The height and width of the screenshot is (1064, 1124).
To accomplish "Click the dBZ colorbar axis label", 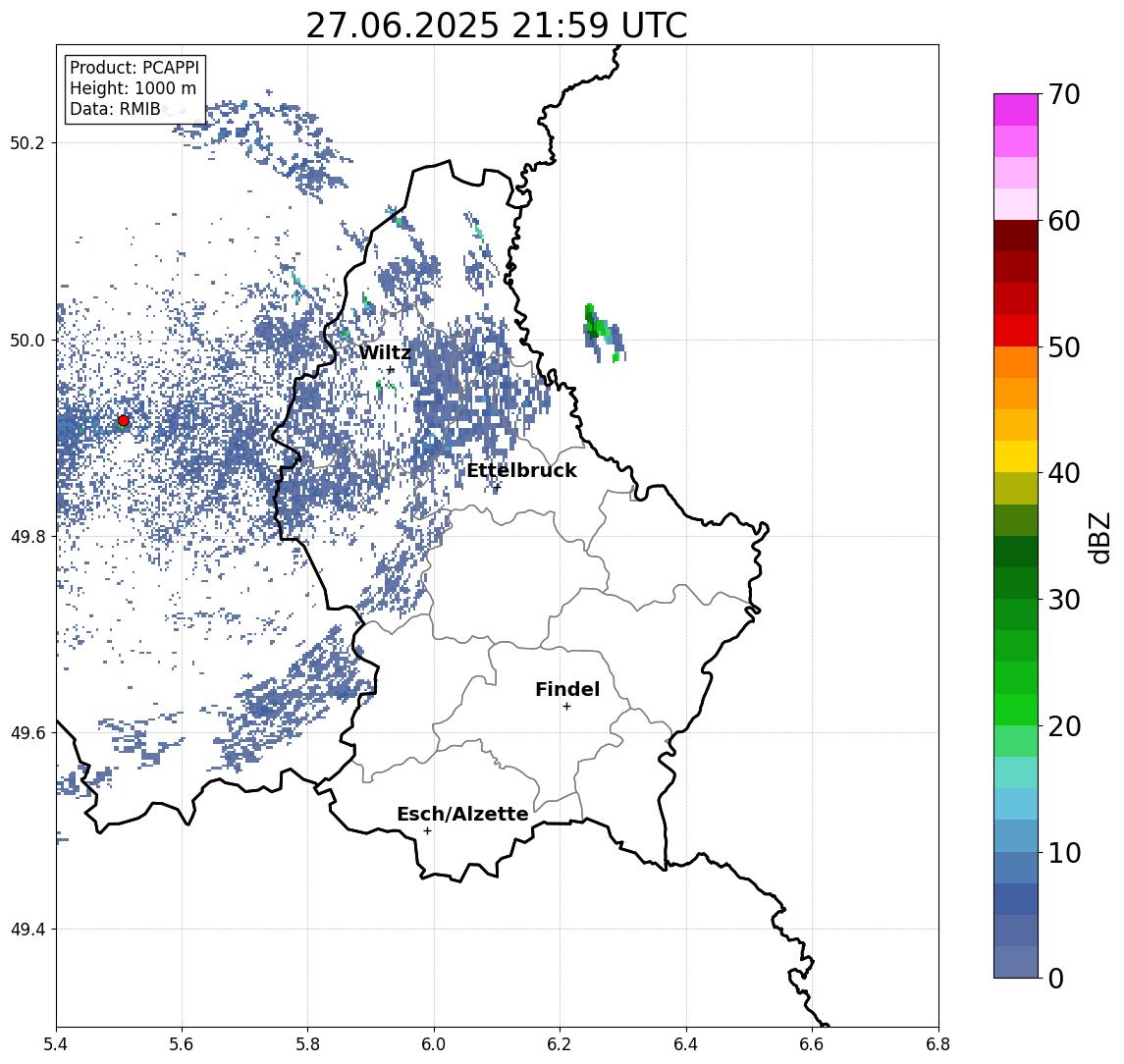I will [x=1098, y=537].
